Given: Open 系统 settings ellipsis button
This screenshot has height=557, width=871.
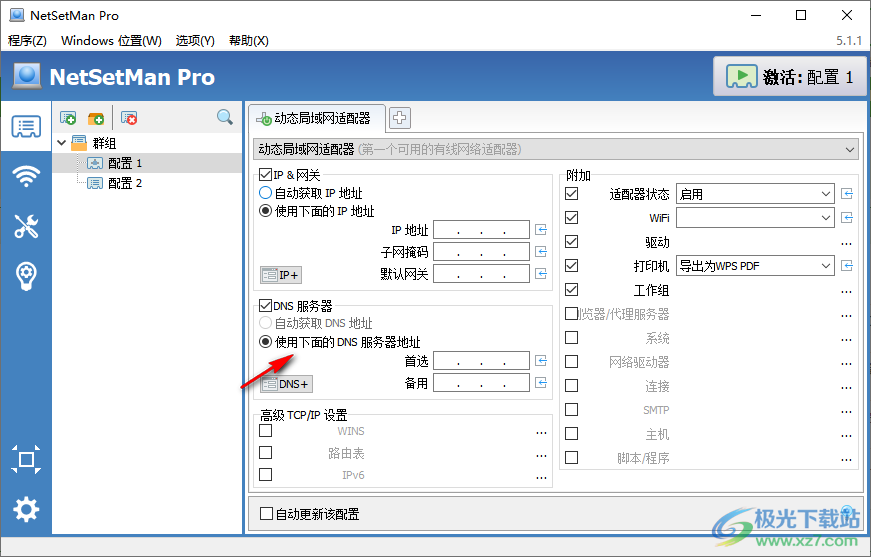Looking at the screenshot, I should tap(846, 339).
